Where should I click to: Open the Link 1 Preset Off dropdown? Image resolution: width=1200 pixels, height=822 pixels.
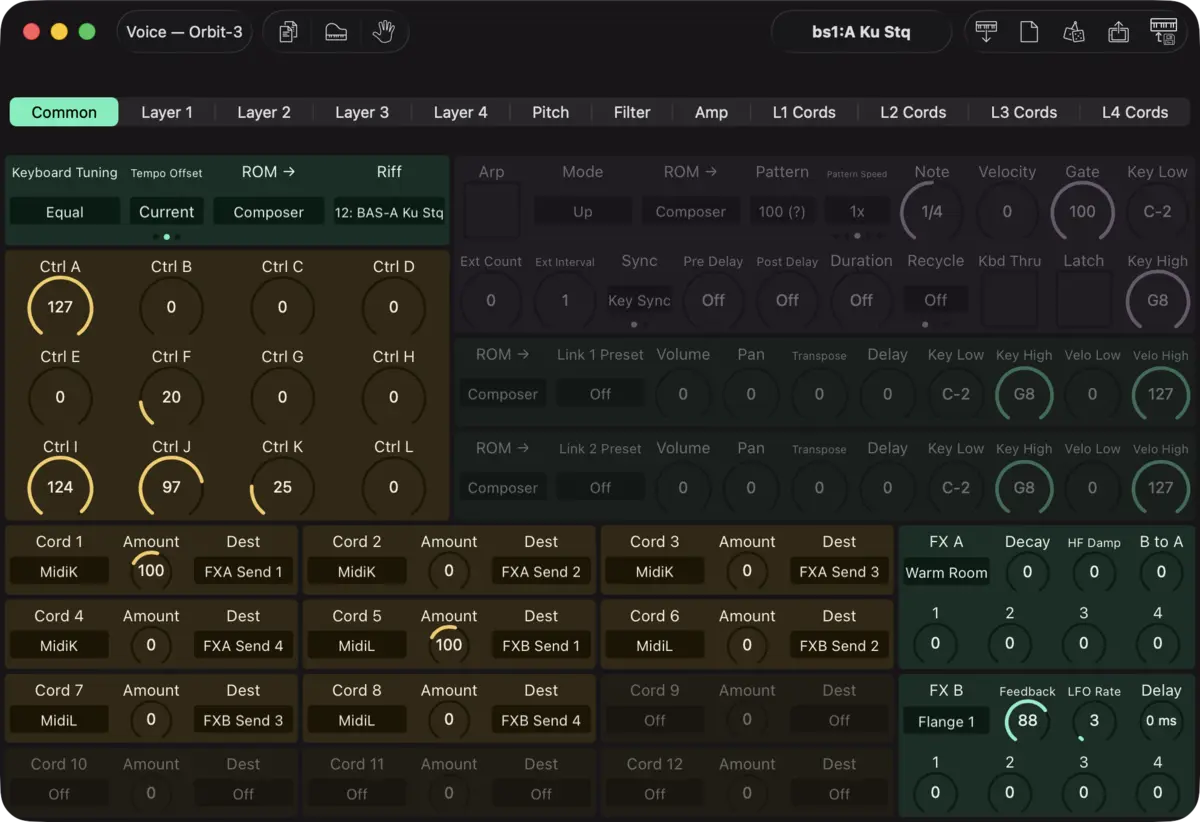pyautogui.click(x=600, y=394)
